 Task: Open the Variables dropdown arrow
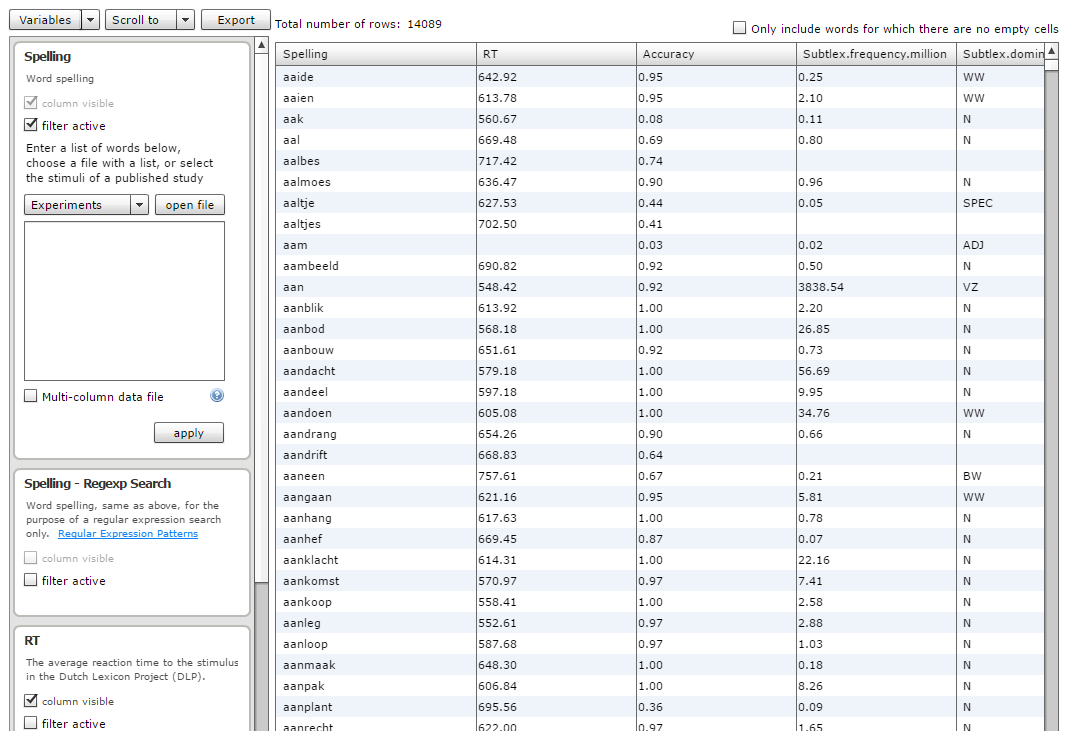(x=90, y=20)
